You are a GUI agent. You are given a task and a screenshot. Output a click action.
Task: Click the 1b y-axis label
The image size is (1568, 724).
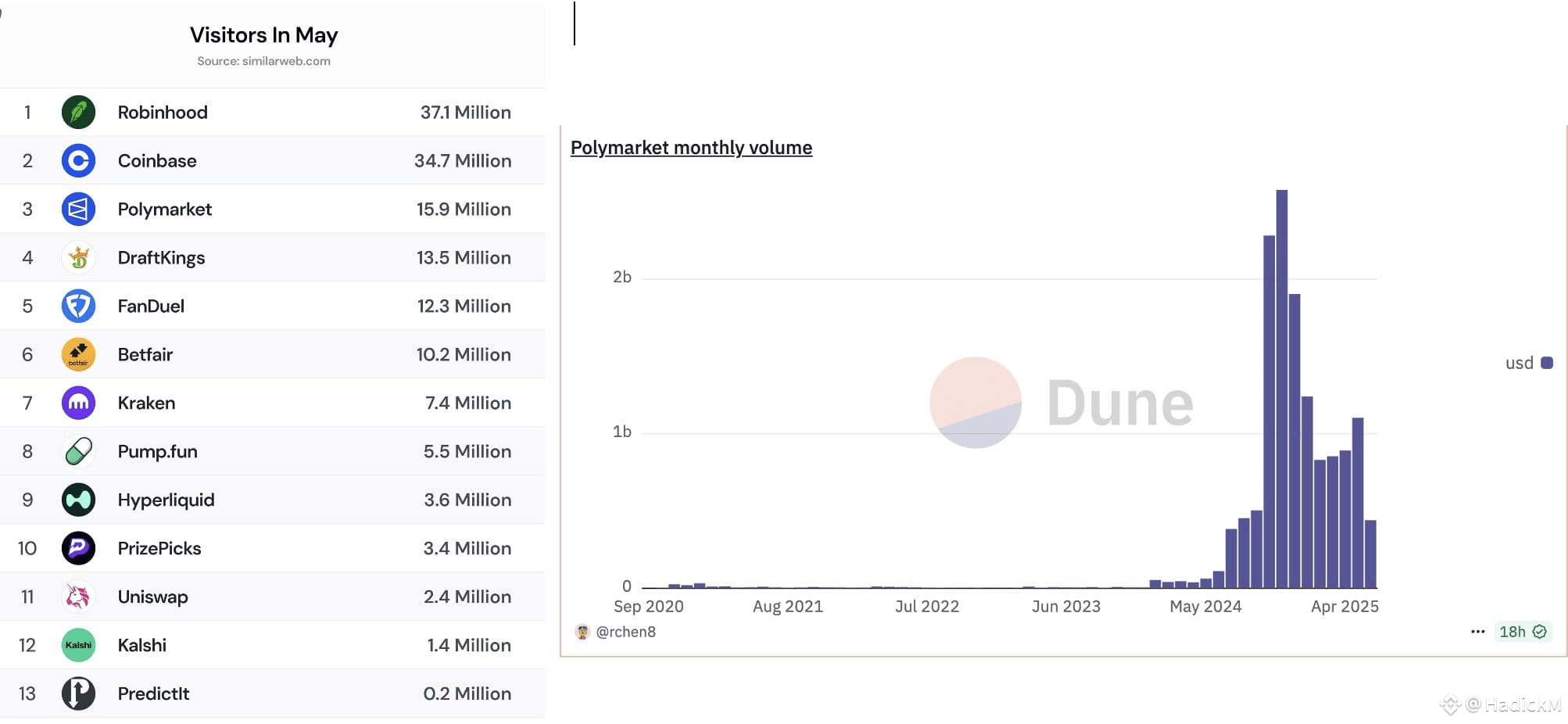622,432
